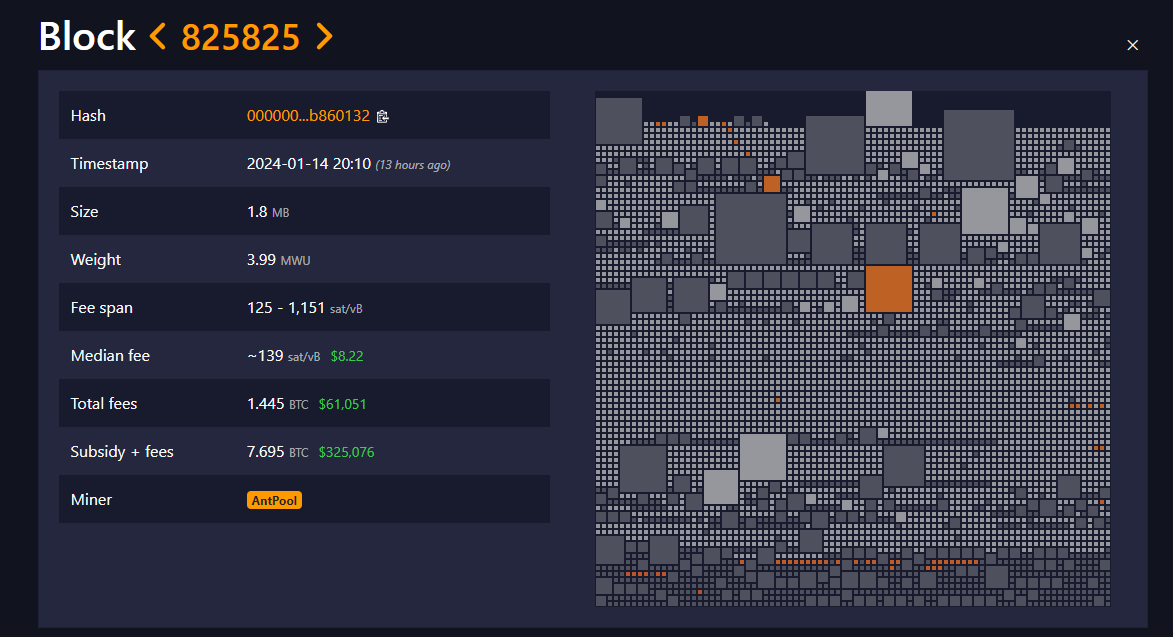Select smaller light gray square beside lower light square

pos(721,487)
